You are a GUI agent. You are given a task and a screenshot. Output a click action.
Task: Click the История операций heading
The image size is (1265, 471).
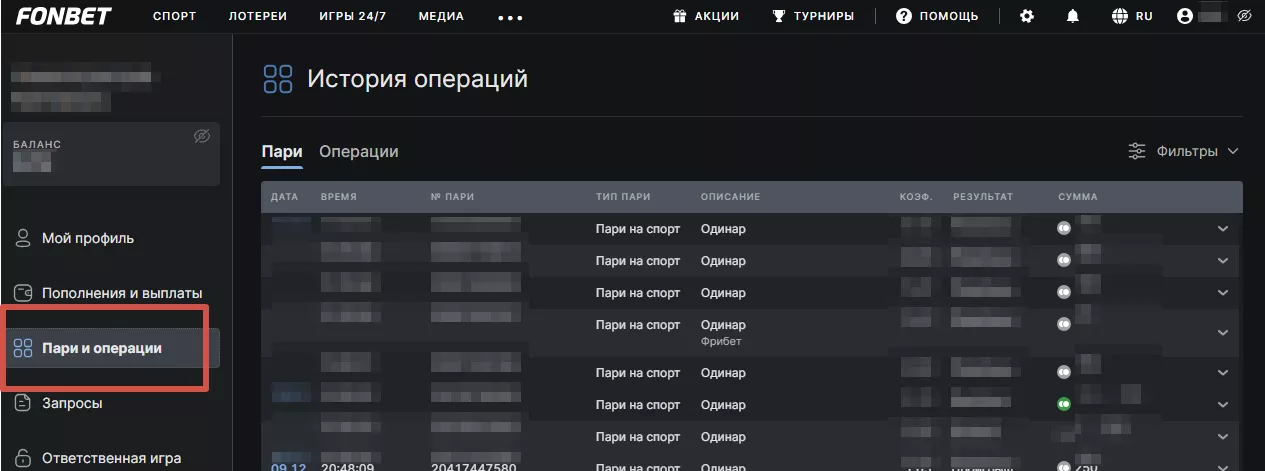(x=417, y=79)
